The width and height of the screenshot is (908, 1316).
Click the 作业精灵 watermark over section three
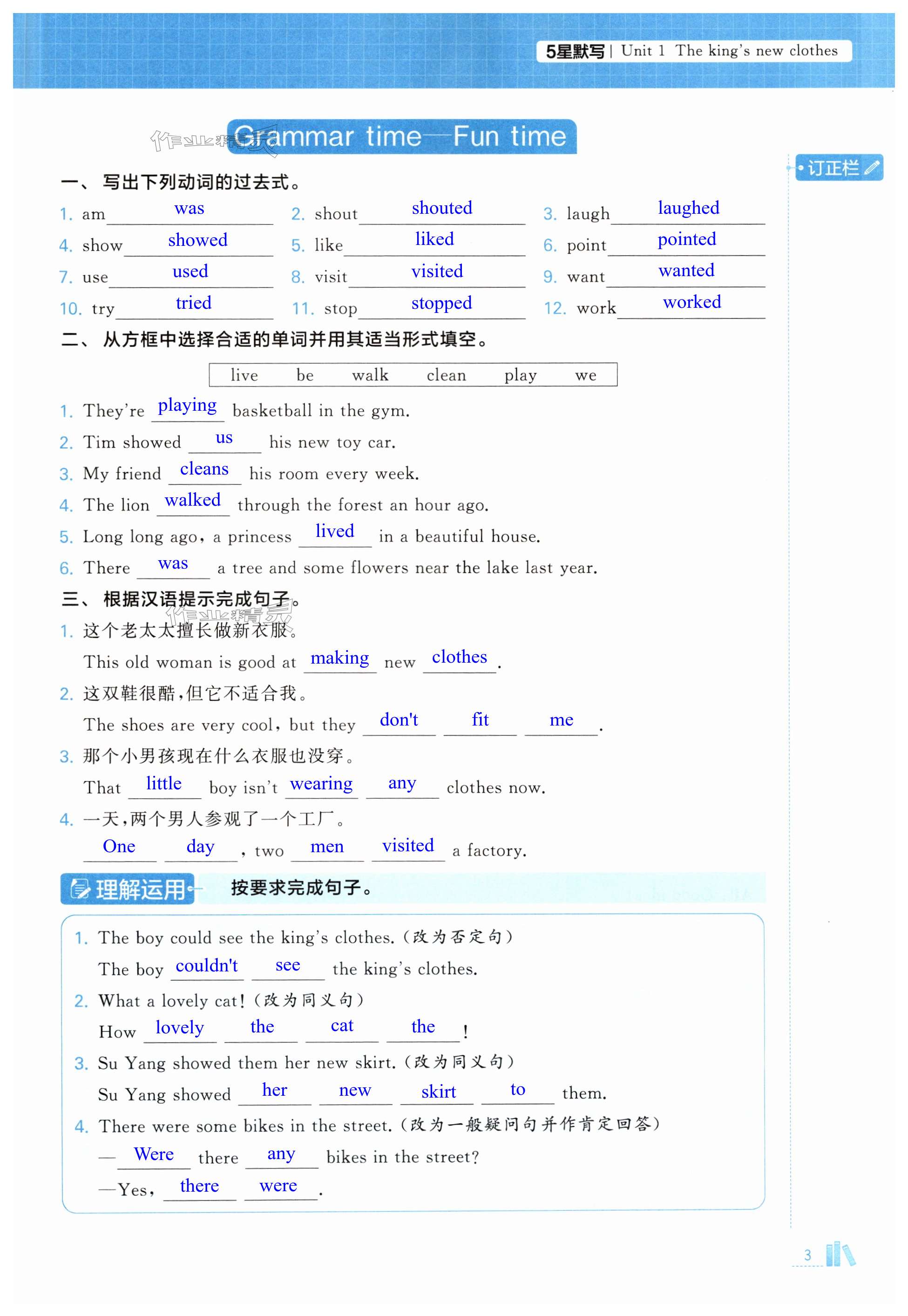coord(228,617)
